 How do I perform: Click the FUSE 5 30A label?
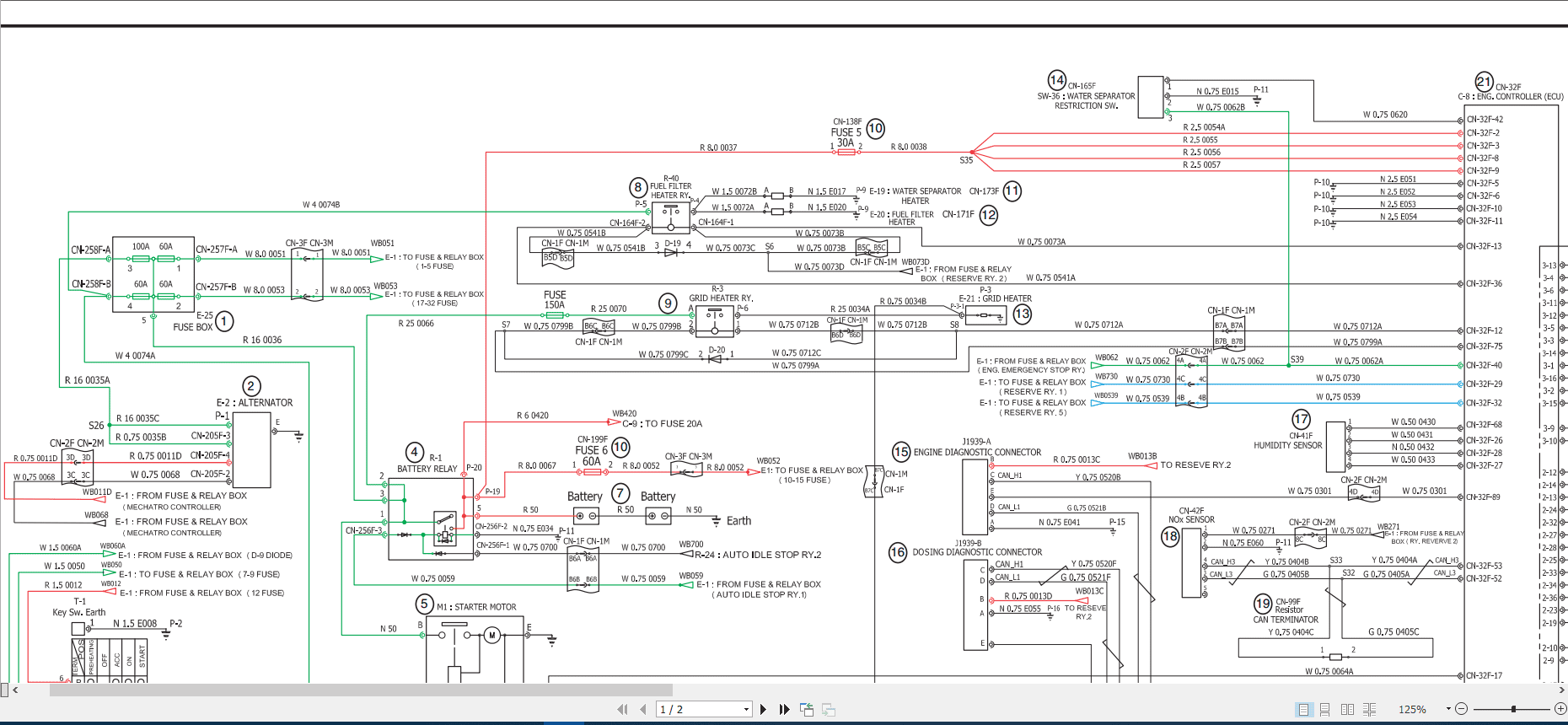[x=846, y=137]
